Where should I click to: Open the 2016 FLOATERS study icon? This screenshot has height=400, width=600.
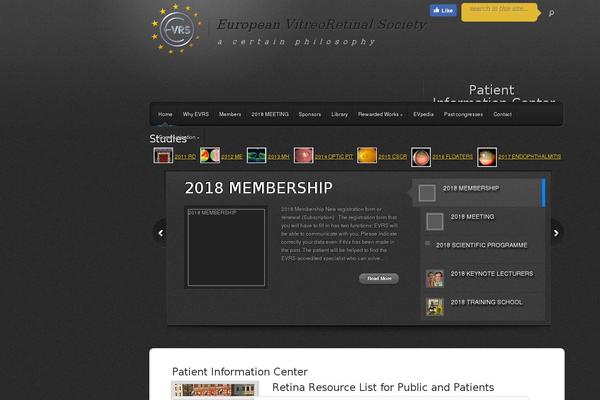421,157
